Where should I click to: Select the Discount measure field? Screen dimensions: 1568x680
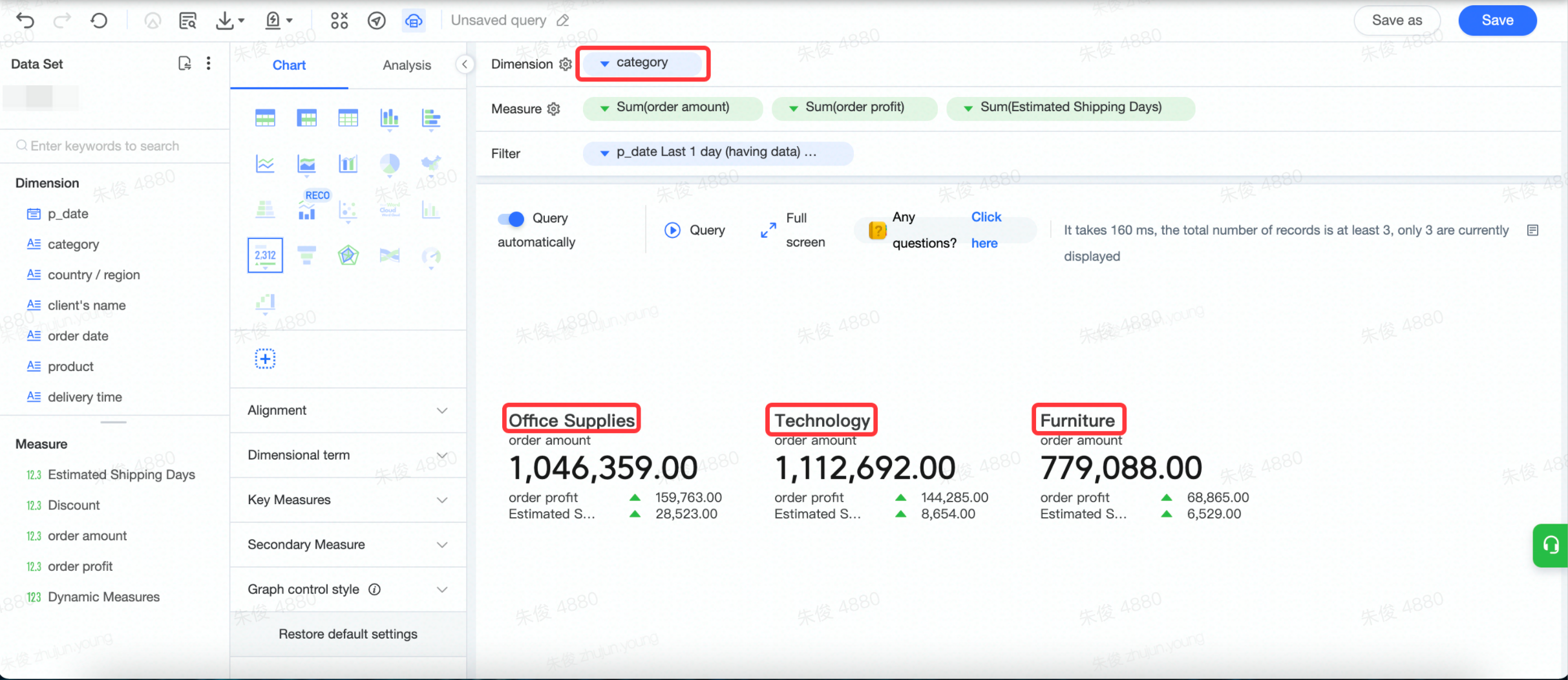74,505
